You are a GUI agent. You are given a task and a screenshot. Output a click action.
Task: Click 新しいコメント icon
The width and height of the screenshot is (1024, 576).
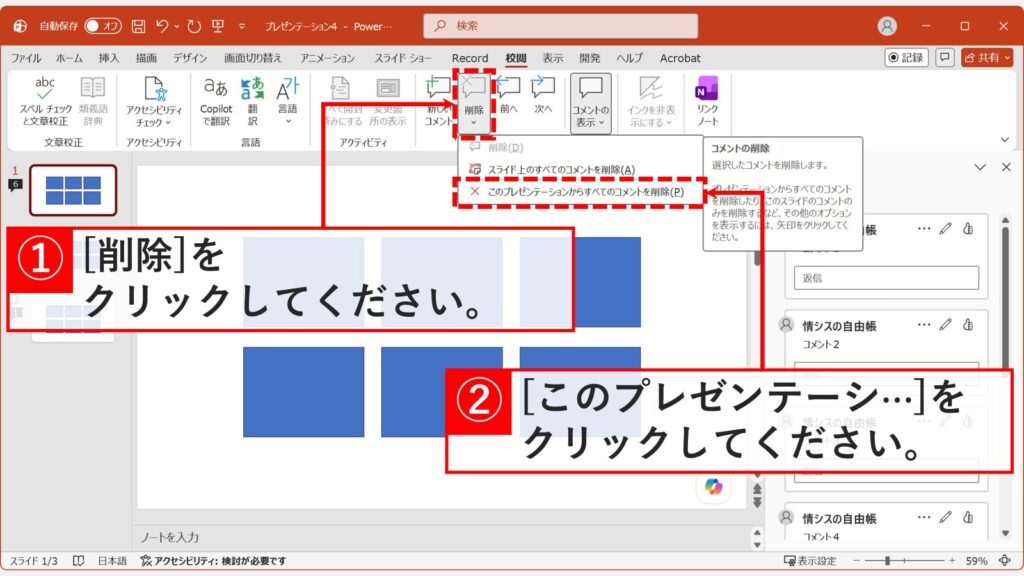click(x=438, y=101)
